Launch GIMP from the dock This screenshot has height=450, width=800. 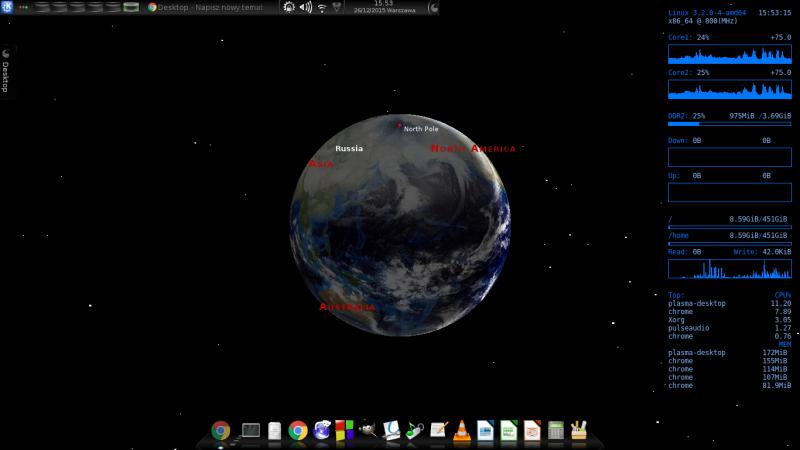(369, 430)
